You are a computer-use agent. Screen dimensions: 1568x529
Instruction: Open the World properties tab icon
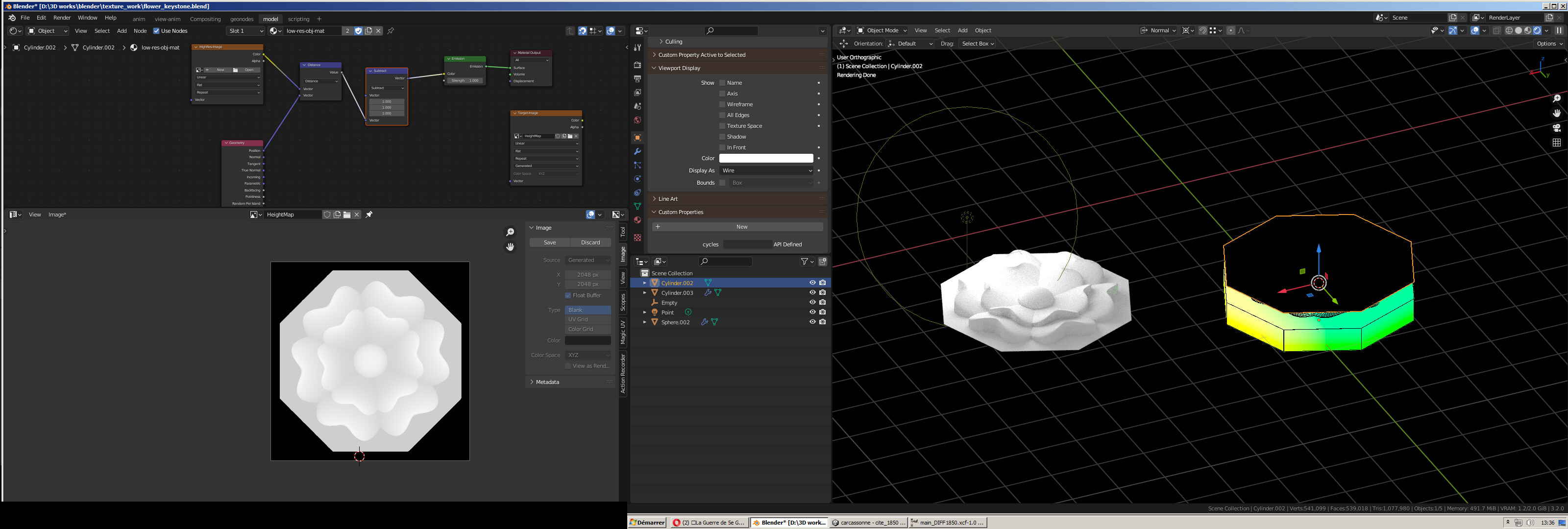tap(637, 120)
